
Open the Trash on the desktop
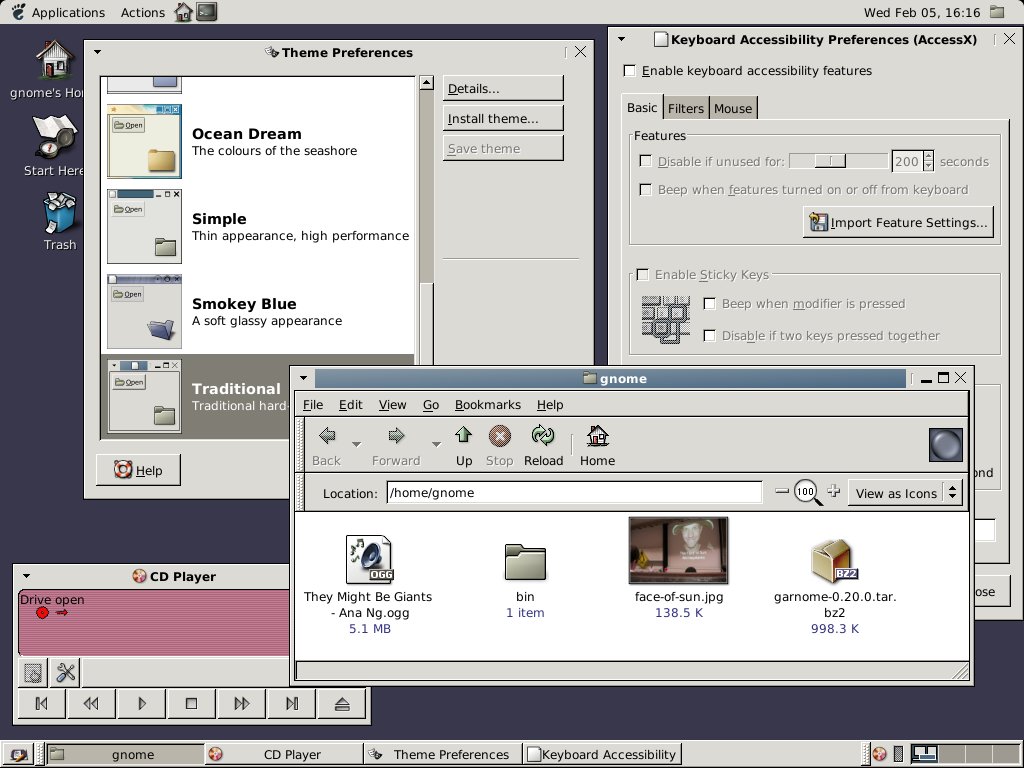click(59, 213)
